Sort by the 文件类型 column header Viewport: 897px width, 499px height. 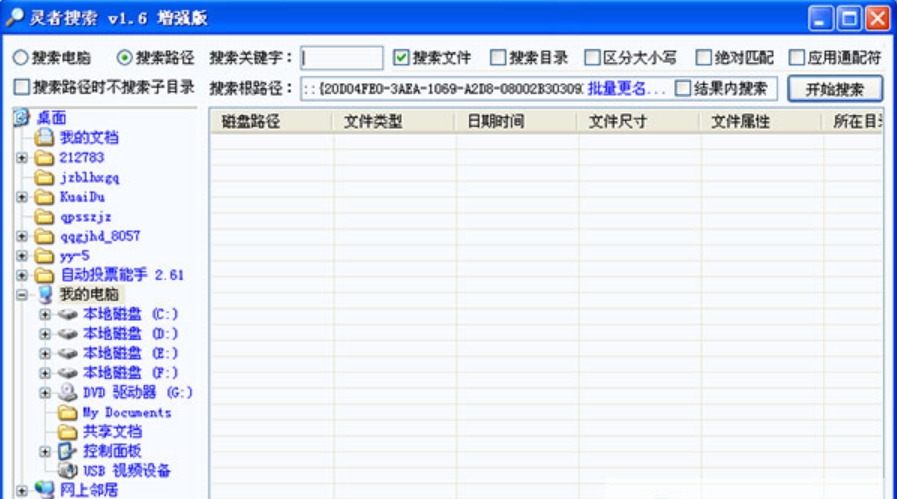pyautogui.click(x=394, y=121)
